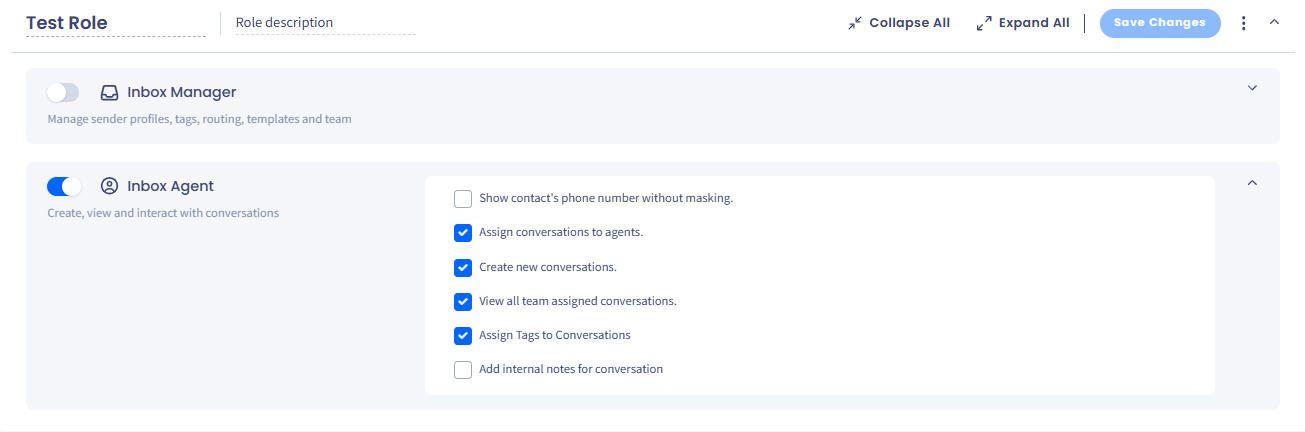Click the Expand All arrows icon
Image resolution: width=1305 pixels, height=432 pixels.
(x=984, y=23)
